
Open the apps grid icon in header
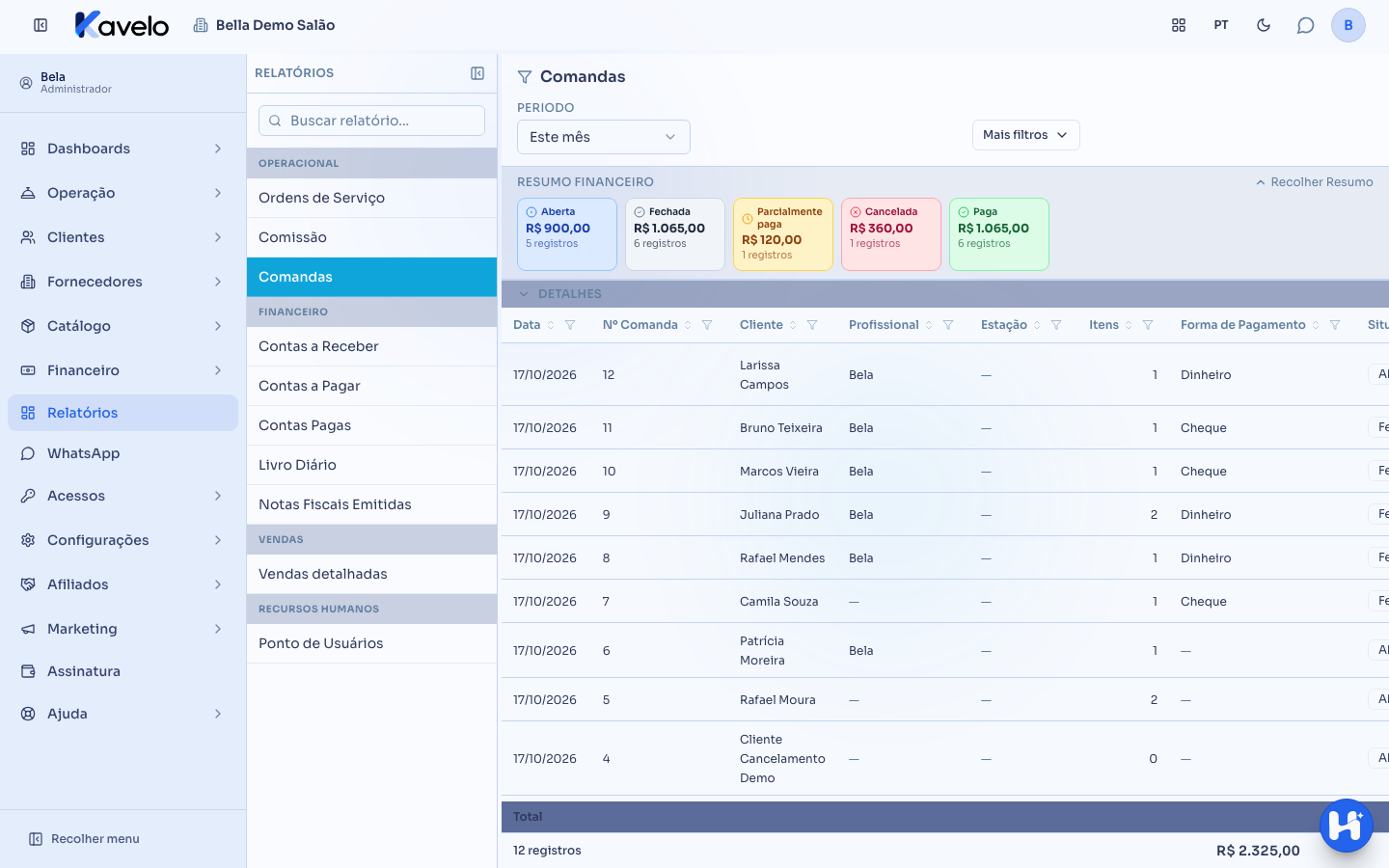[x=1179, y=25]
